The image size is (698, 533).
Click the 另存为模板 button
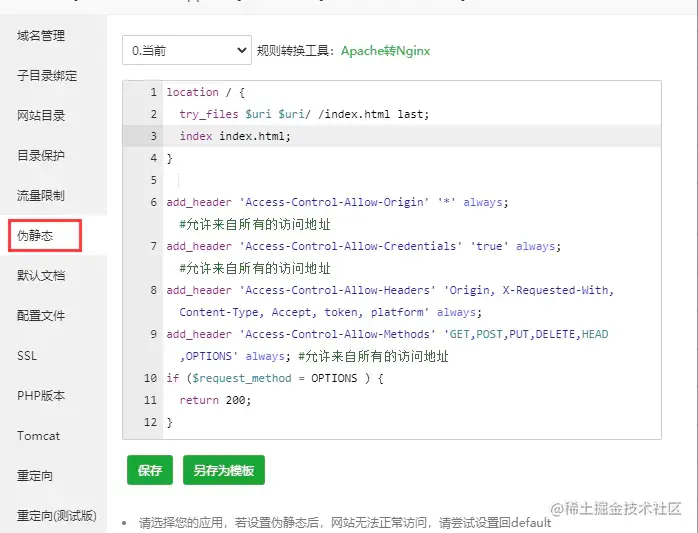point(224,470)
